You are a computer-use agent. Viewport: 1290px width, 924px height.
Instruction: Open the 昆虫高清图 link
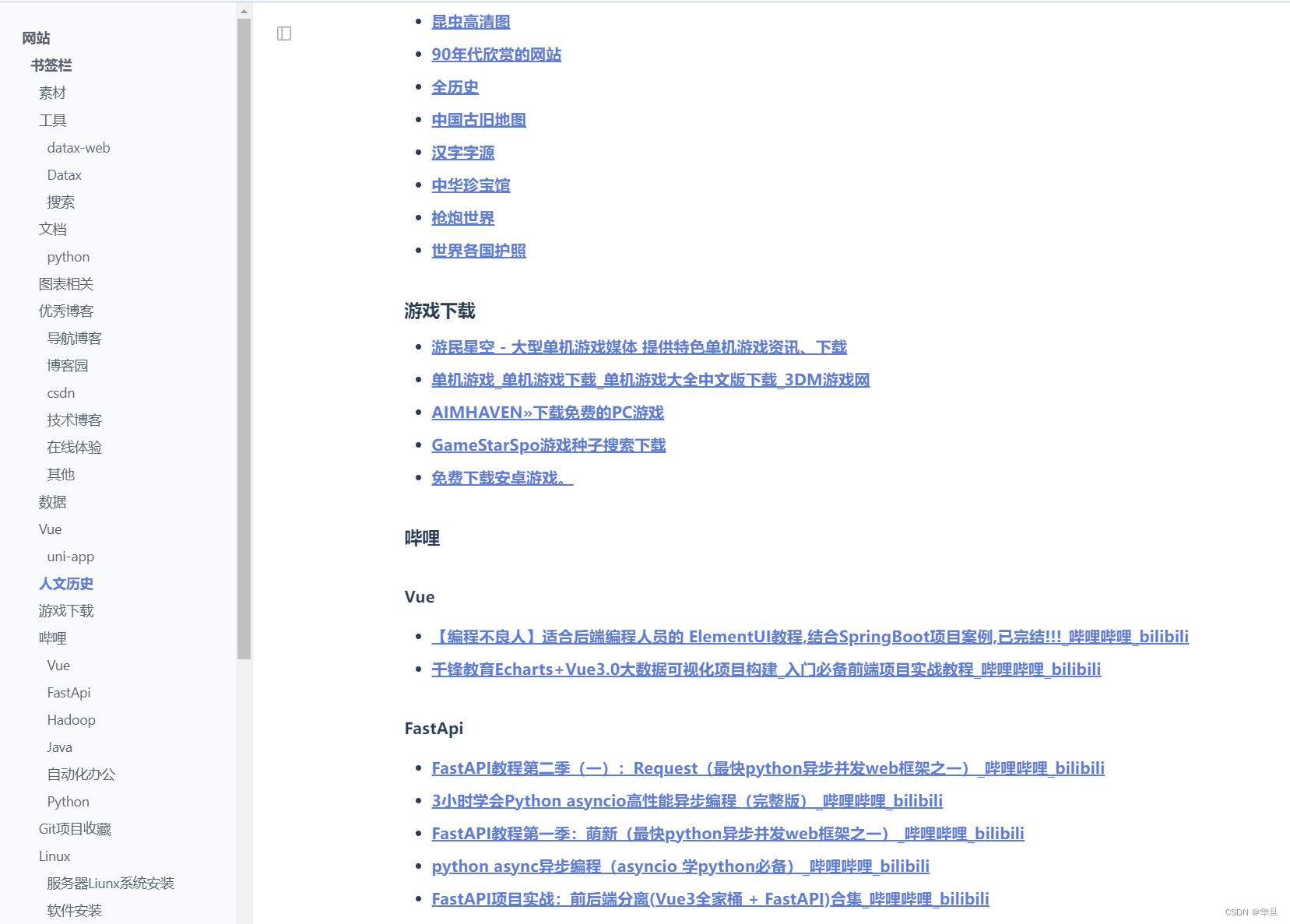tap(471, 22)
